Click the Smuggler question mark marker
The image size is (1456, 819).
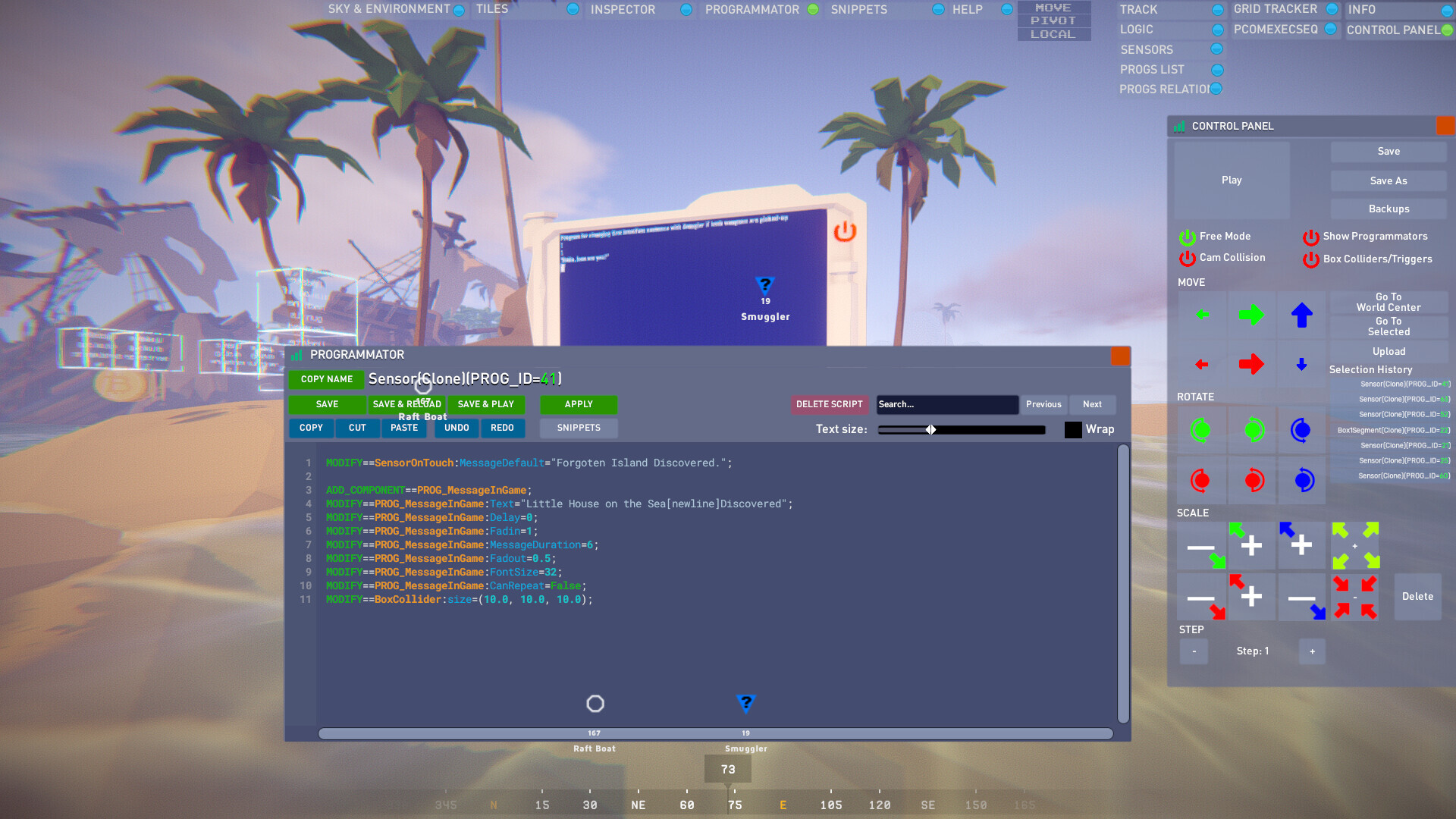[x=764, y=287]
